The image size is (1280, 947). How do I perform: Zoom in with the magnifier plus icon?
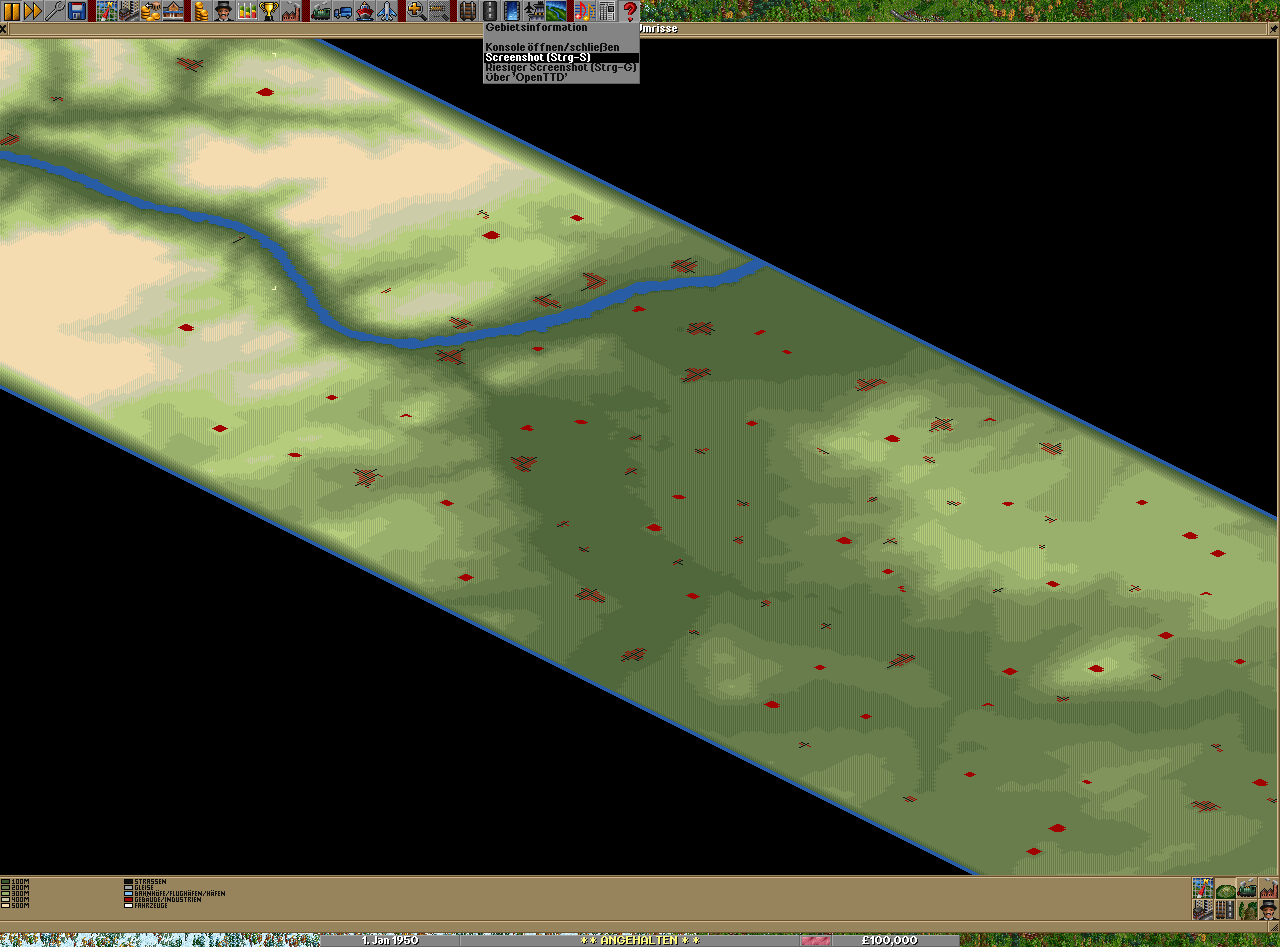pyautogui.click(x=416, y=11)
